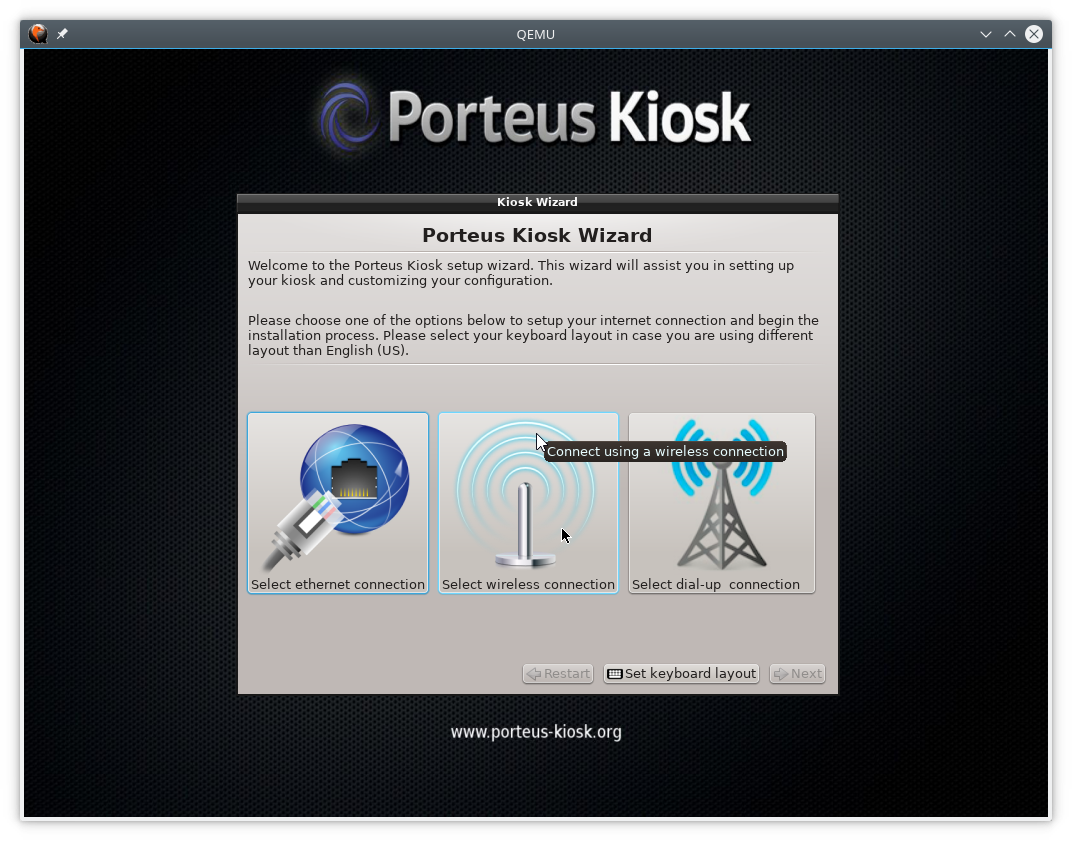
Task: Pin the QEMU window using pin icon
Action: point(62,34)
